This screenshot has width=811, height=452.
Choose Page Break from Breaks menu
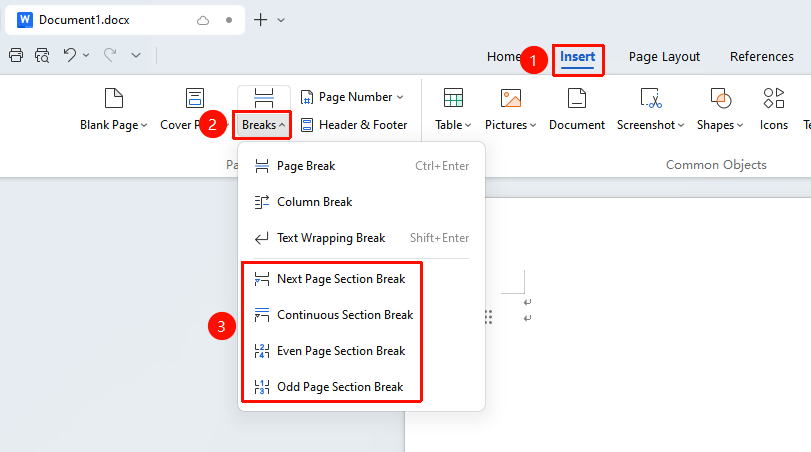[362, 166]
